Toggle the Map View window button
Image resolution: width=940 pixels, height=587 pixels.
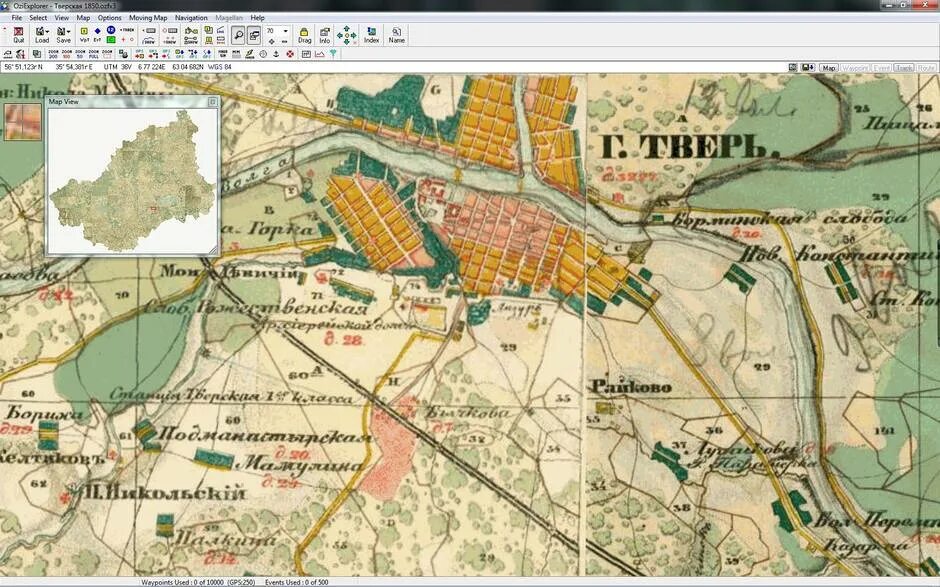pos(254,35)
